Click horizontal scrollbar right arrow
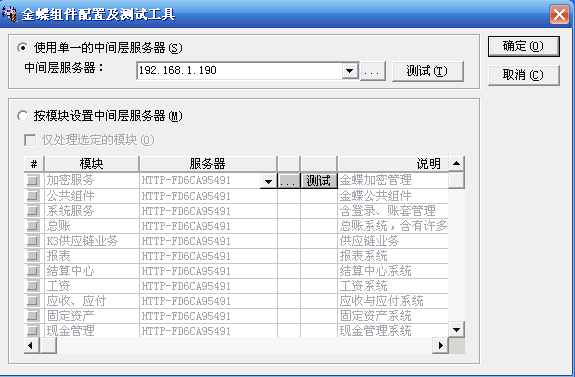 click(x=440, y=345)
